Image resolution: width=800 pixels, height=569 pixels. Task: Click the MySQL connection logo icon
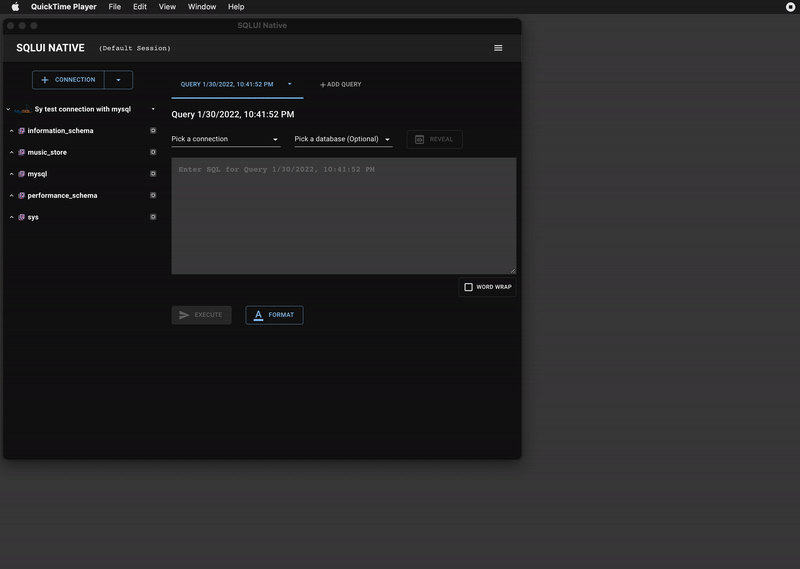pos(22,110)
